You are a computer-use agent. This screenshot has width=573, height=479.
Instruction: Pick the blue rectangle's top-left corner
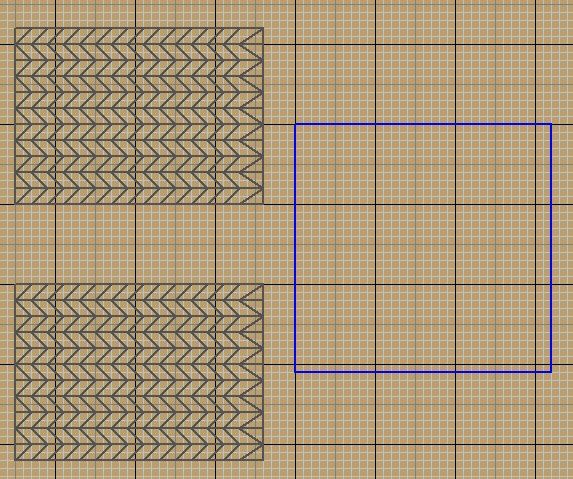coord(295,124)
